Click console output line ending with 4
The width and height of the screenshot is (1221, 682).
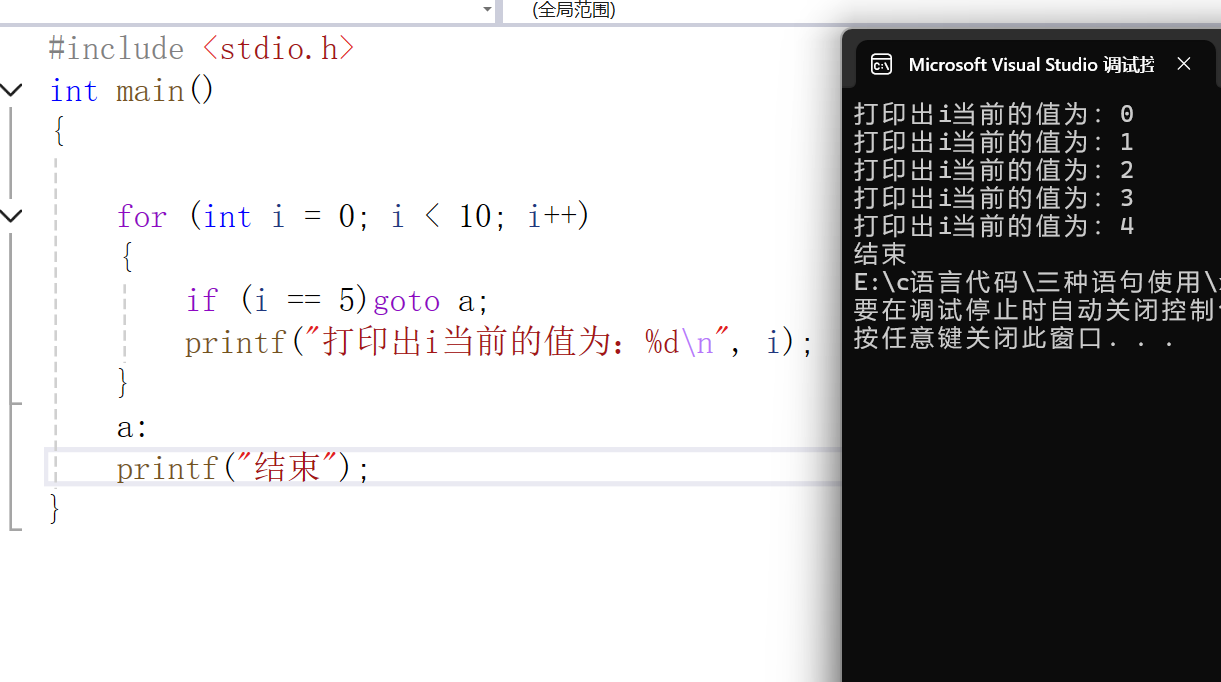(x=994, y=226)
